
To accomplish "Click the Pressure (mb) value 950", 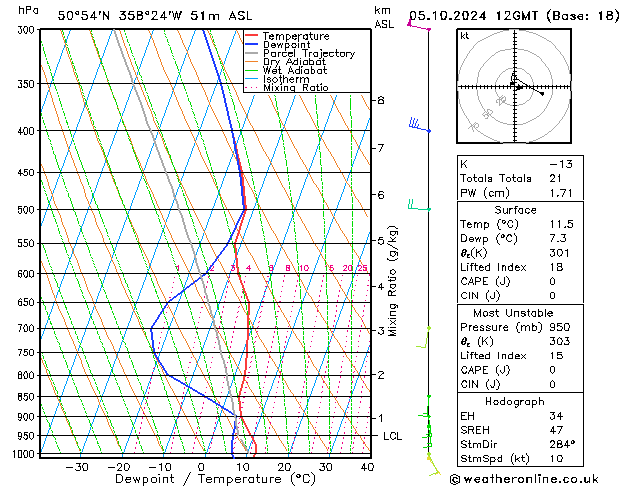I will pos(560,327).
